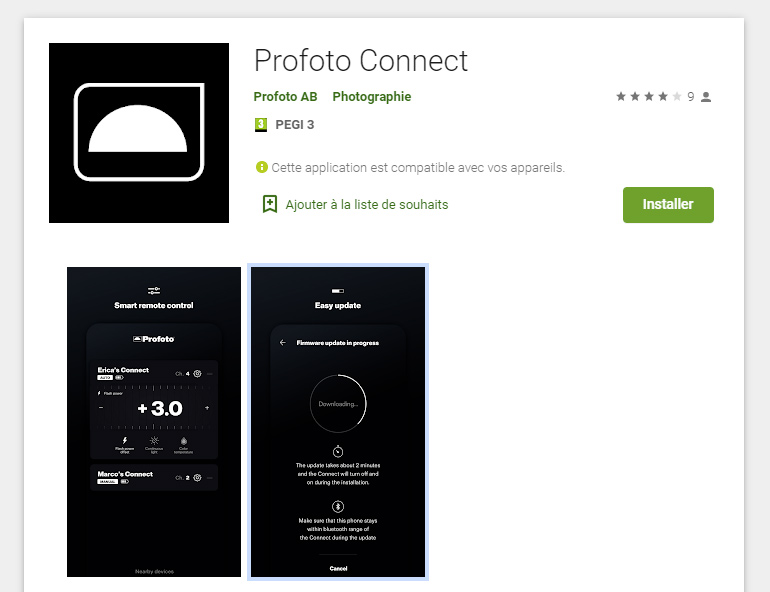
Task: Click the reviewers person icon
Action: pyautogui.click(x=706, y=97)
